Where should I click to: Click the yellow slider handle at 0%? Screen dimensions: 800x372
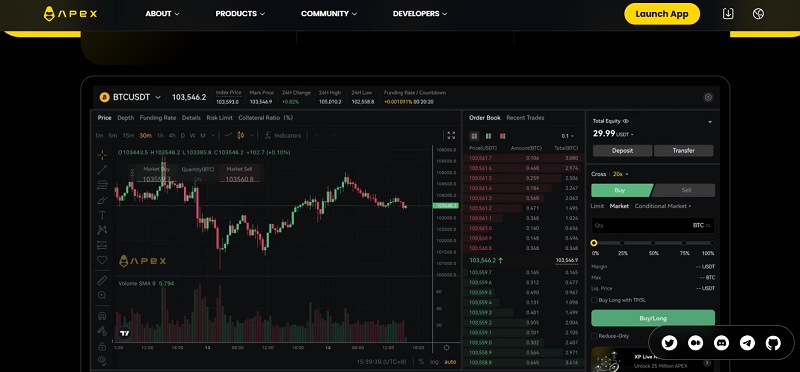coord(594,243)
